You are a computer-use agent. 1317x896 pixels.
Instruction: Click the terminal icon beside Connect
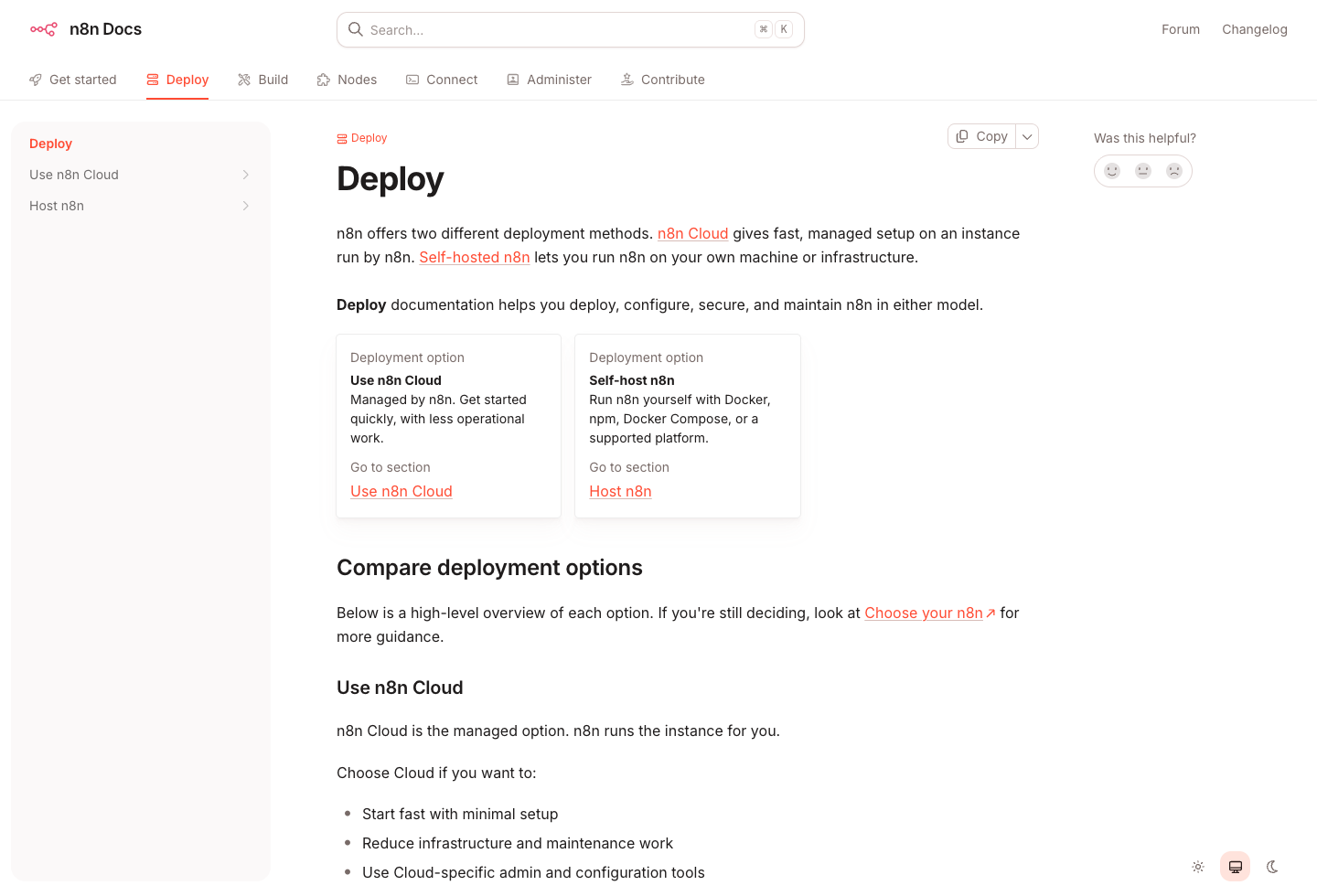click(x=412, y=80)
